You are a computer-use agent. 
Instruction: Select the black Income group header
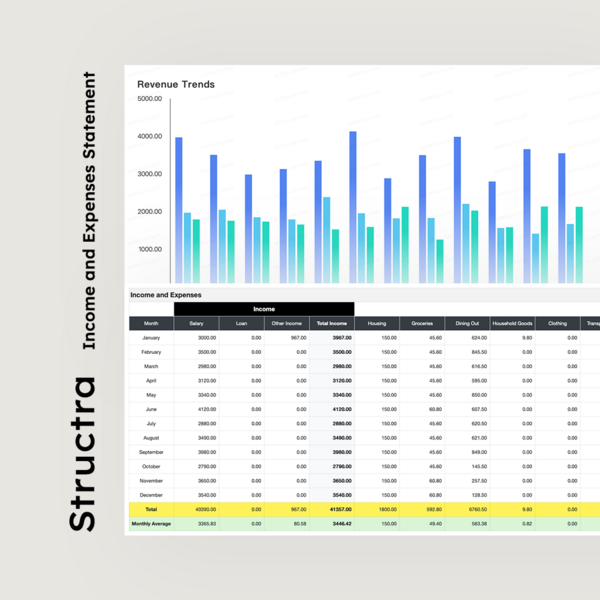point(264,309)
